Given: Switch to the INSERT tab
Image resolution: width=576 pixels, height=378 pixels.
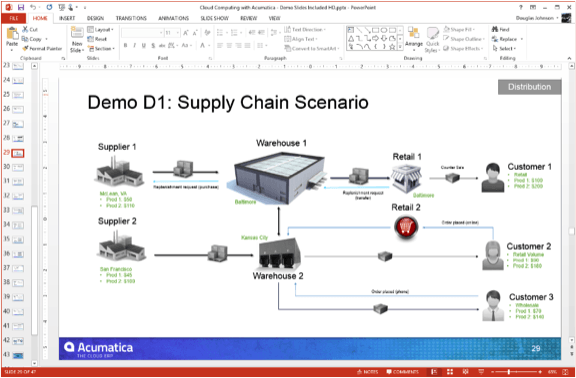Looking at the screenshot, I should pyautogui.click(x=67, y=18).
